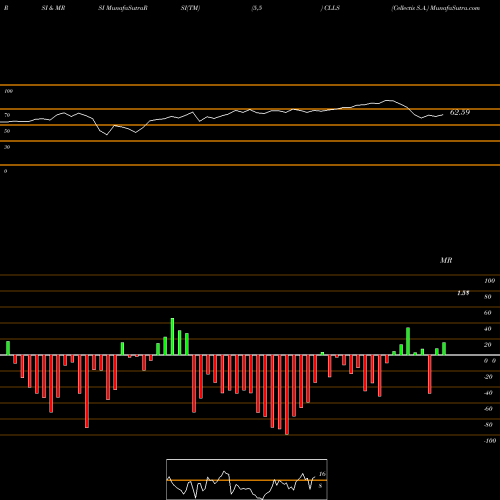The width and height of the screenshot is (500, 500).
Task: Click the MR axis label 100 on right
Action: (x=490, y=281)
